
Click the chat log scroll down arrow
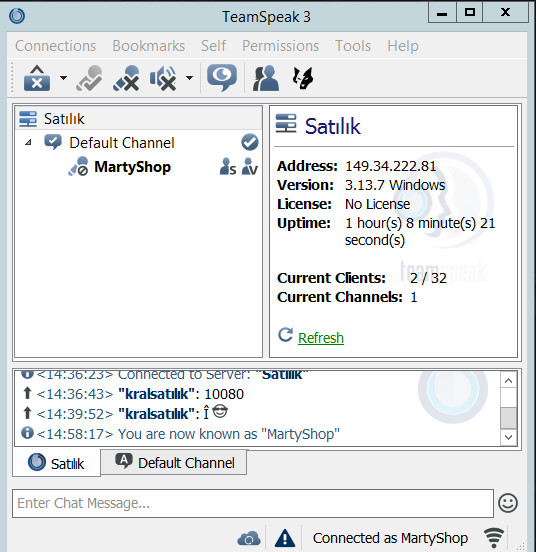[x=508, y=438]
